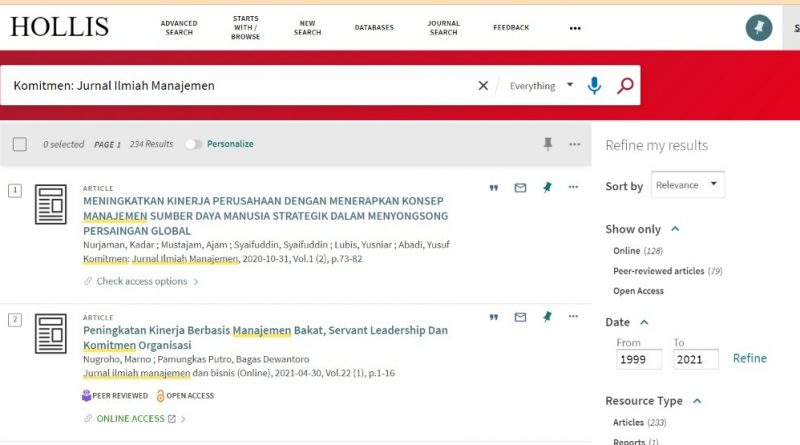Click the From year input field
Screen dimensions: 800x445
(x=640, y=359)
